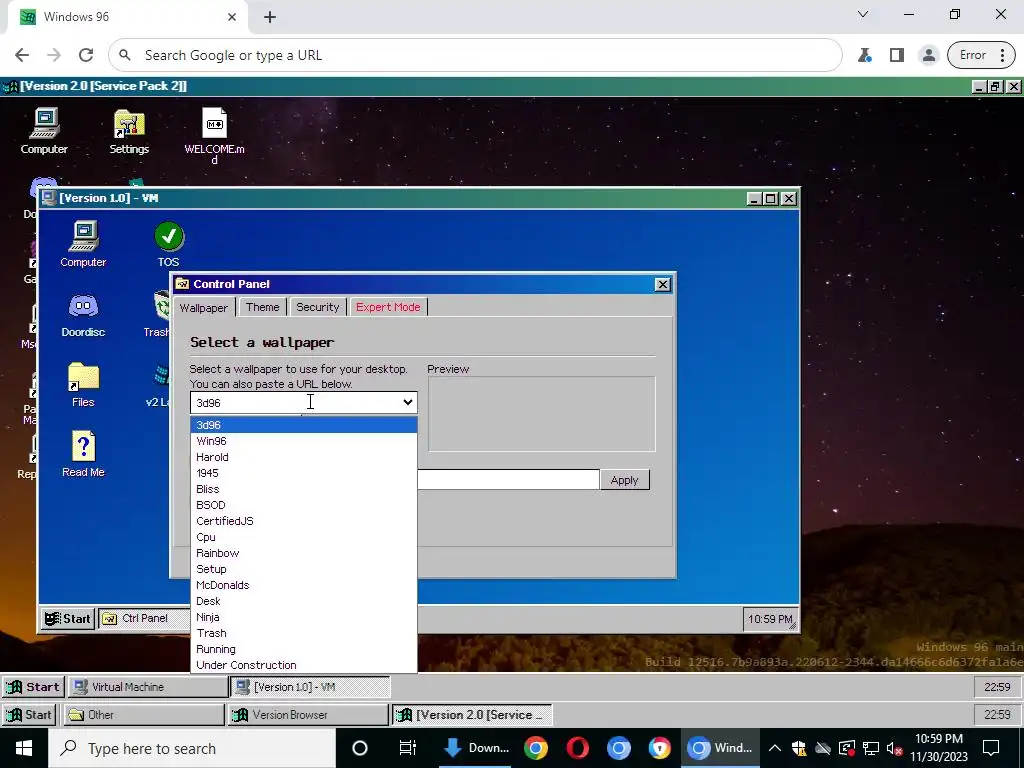Collapse the wallpaper dropdown arrow
This screenshot has height=768, width=1024.
coord(408,402)
